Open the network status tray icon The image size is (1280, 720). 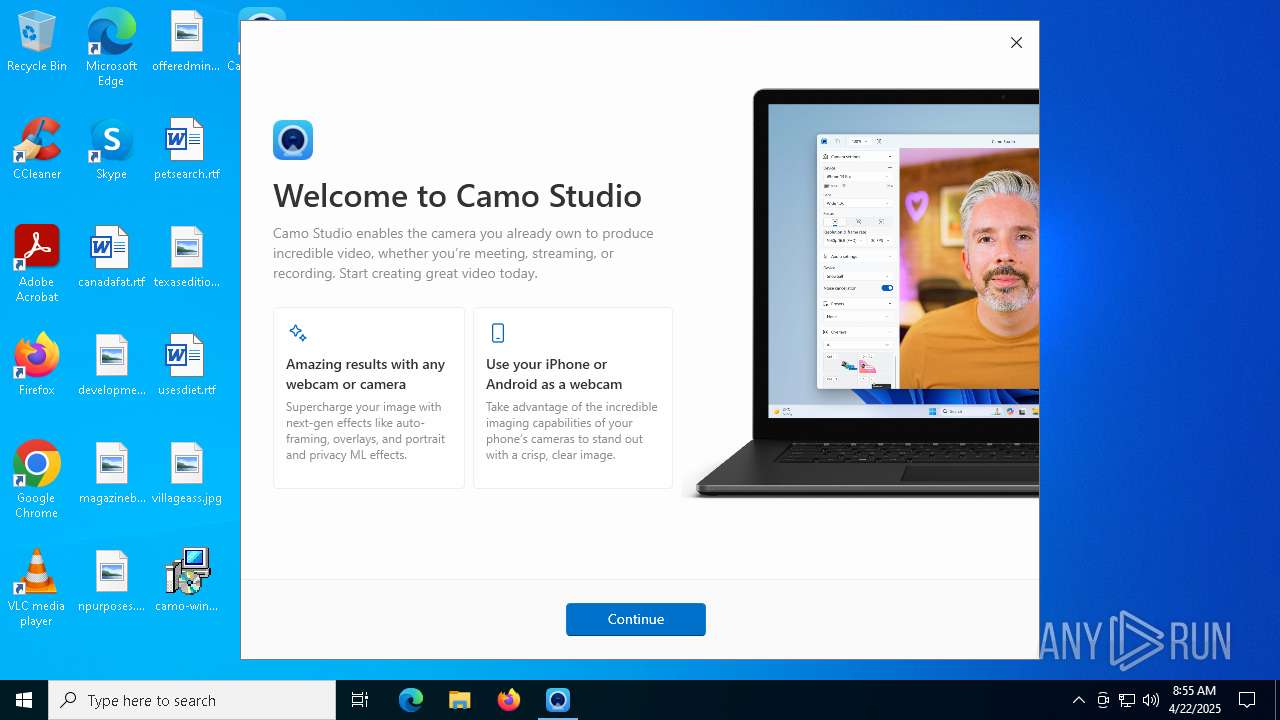click(1127, 700)
